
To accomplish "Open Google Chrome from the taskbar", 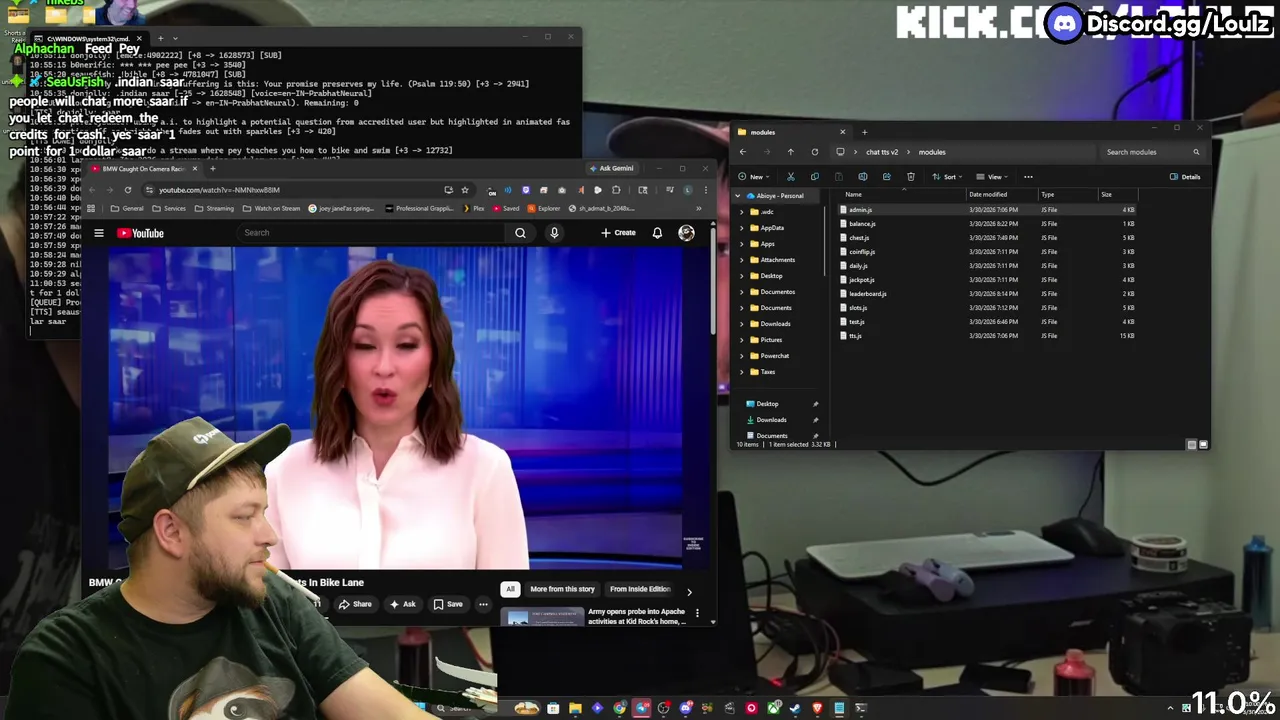I will coord(619,708).
